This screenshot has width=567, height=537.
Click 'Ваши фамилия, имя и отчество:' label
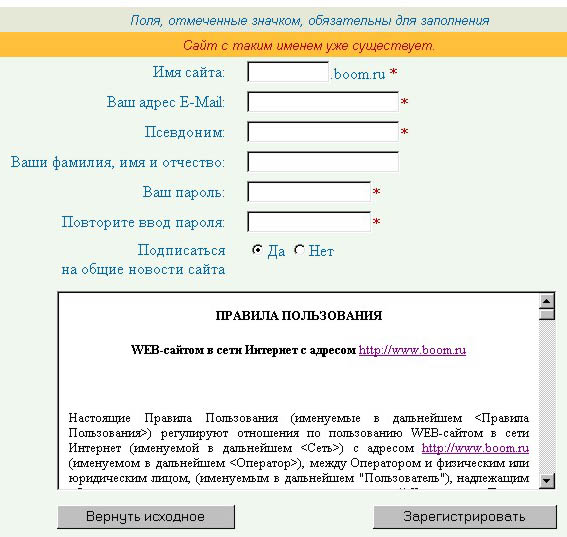point(118,162)
